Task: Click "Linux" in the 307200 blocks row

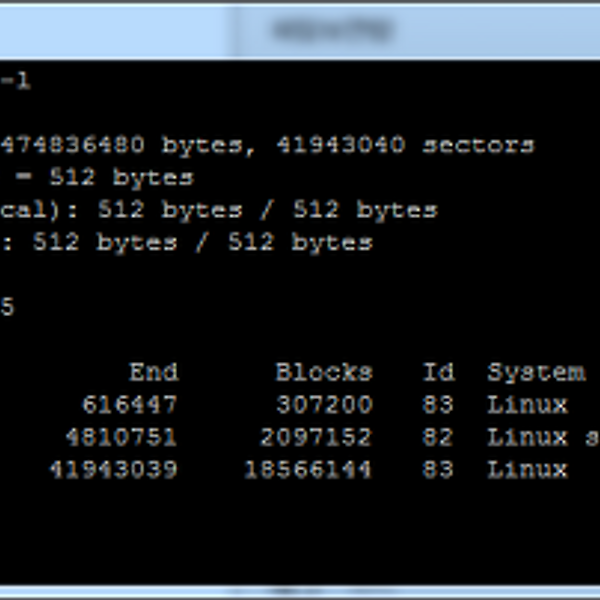Action: point(527,405)
